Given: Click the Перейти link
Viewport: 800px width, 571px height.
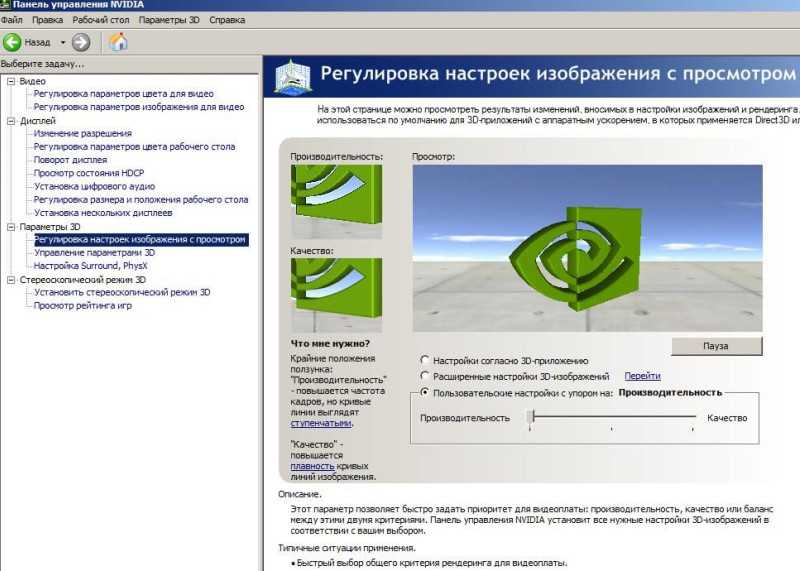Looking at the screenshot, I should click(x=642, y=376).
